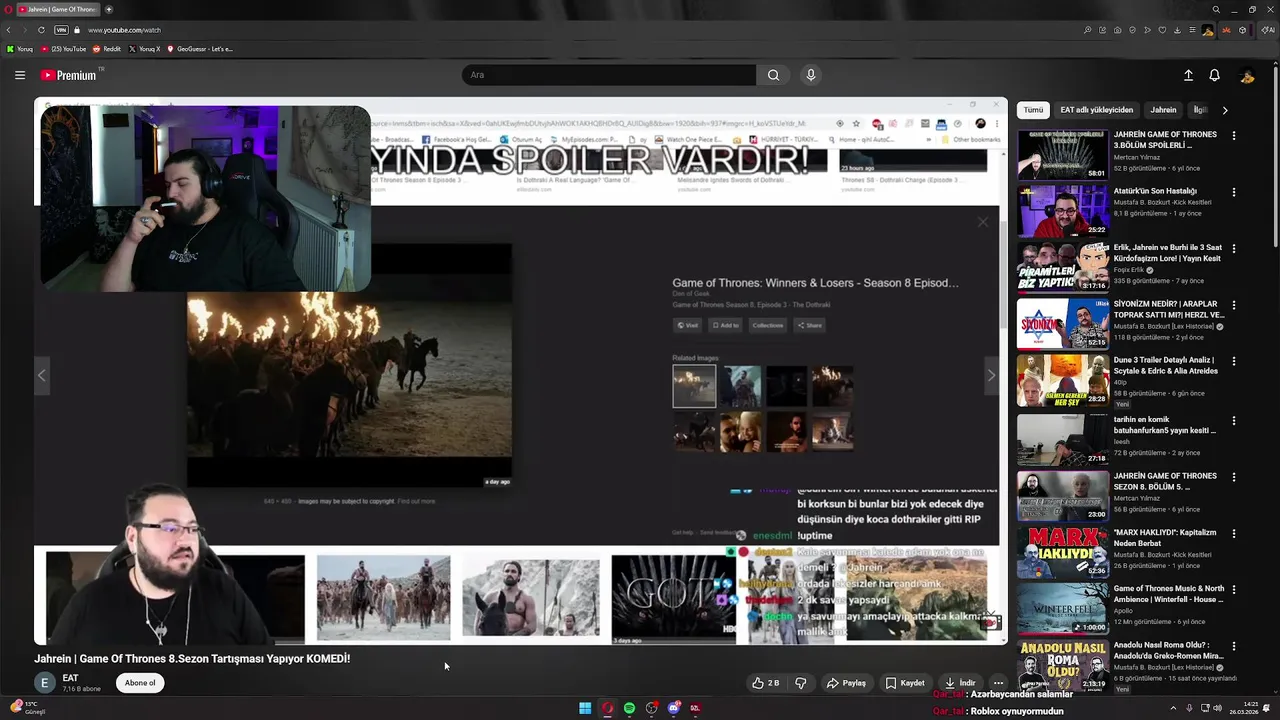Click the search magnifier button
This screenshot has width=1280, height=720.
[773, 75]
